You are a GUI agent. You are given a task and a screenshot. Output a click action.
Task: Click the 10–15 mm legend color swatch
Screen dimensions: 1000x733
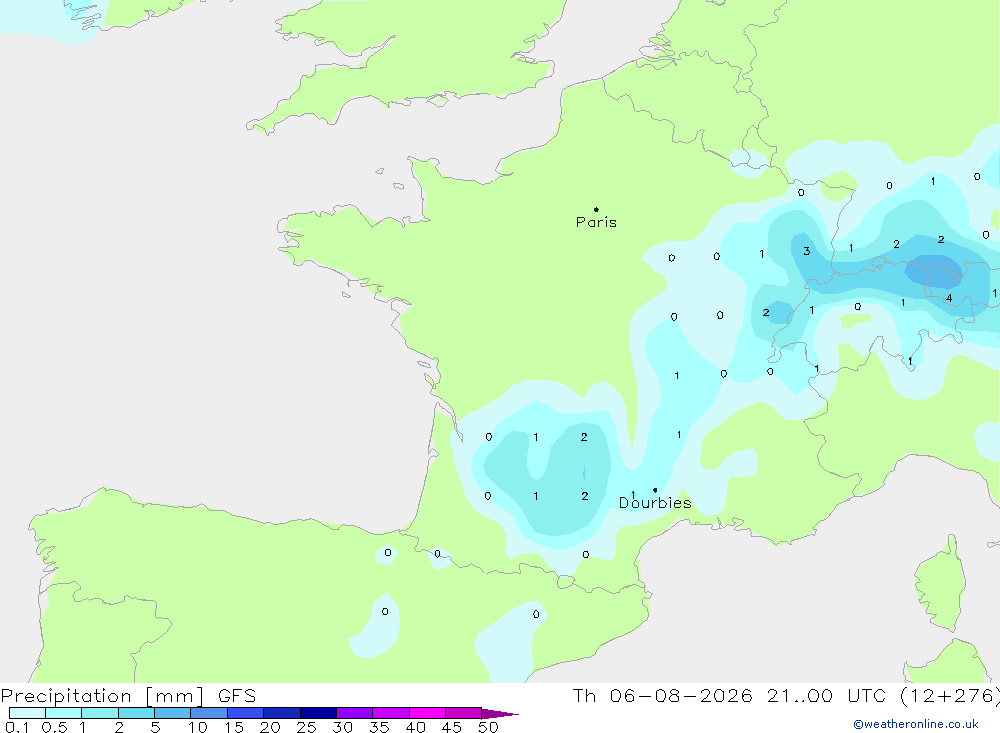click(209, 713)
